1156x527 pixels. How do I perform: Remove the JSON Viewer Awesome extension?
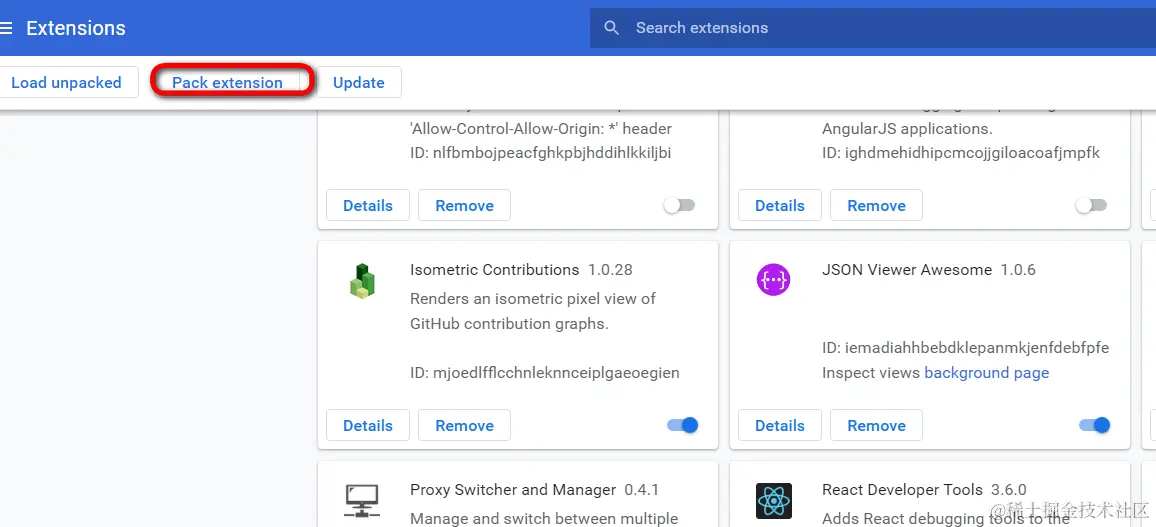pos(877,425)
